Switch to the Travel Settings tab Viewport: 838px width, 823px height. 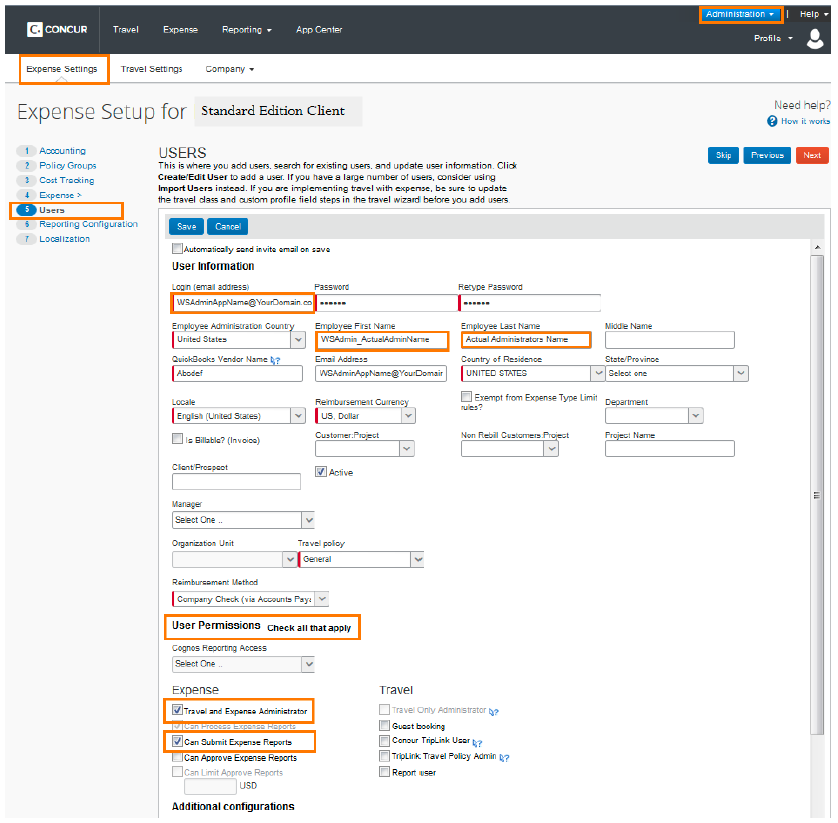pyautogui.click(x=151, y=69)
